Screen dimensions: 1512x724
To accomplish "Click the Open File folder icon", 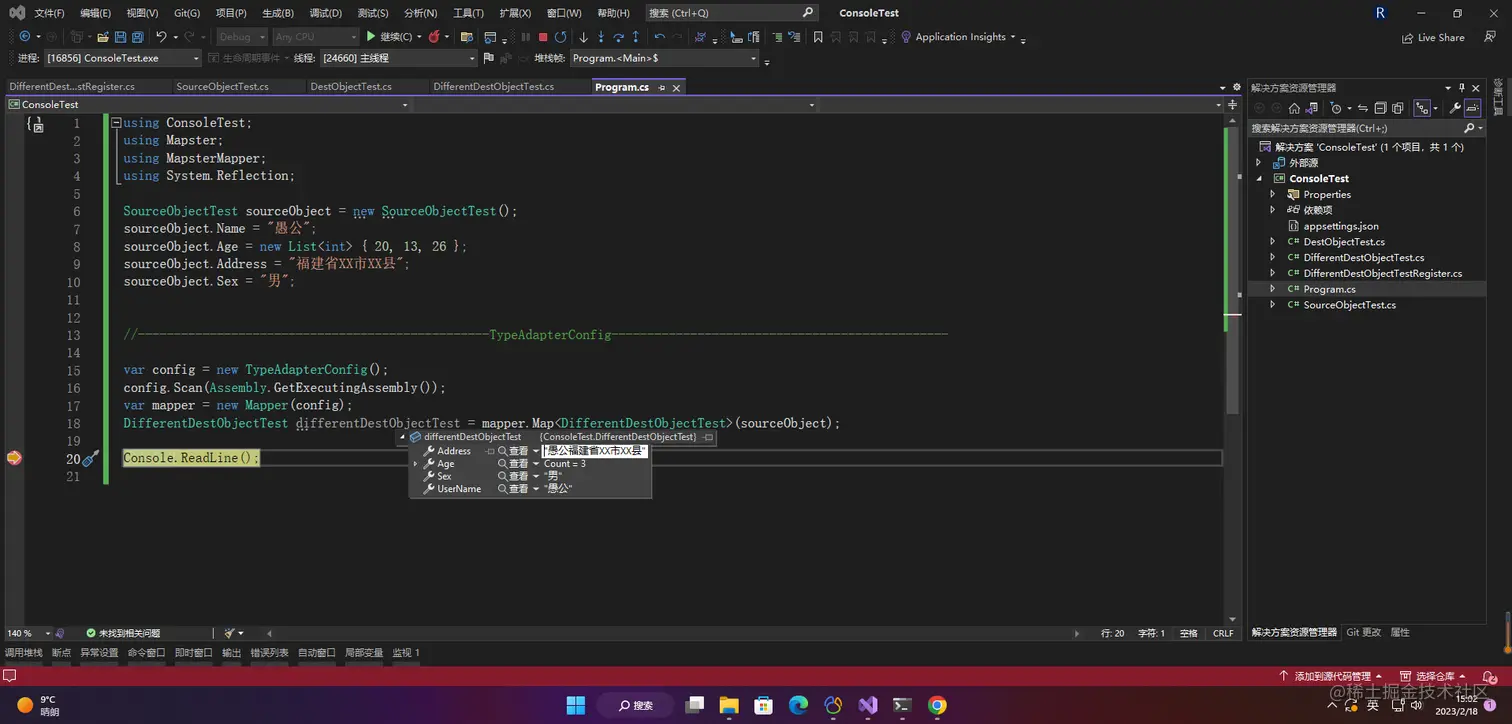I will pyautogui.click(x=103, y=37).
